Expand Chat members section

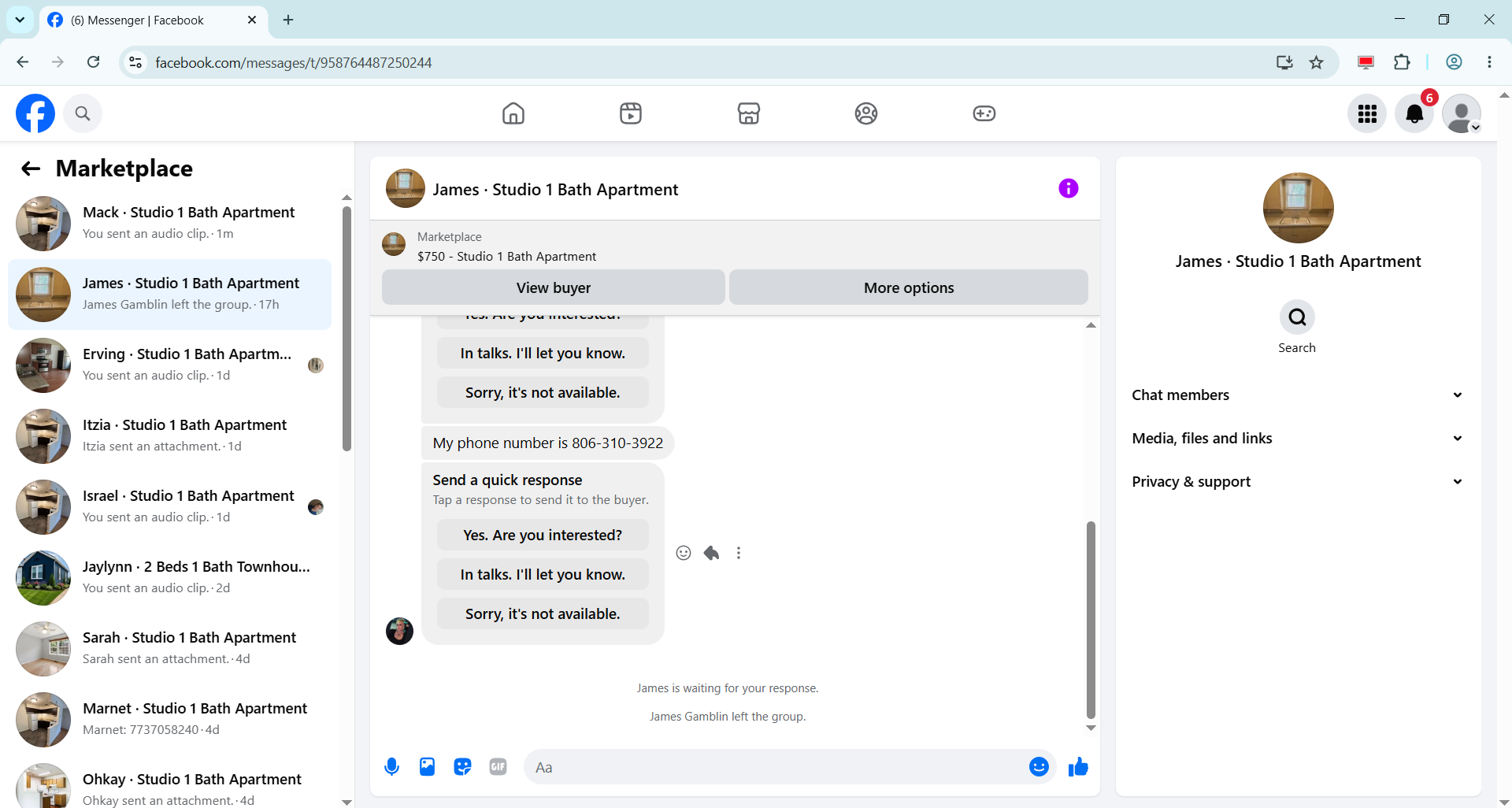click(1298, 395)
